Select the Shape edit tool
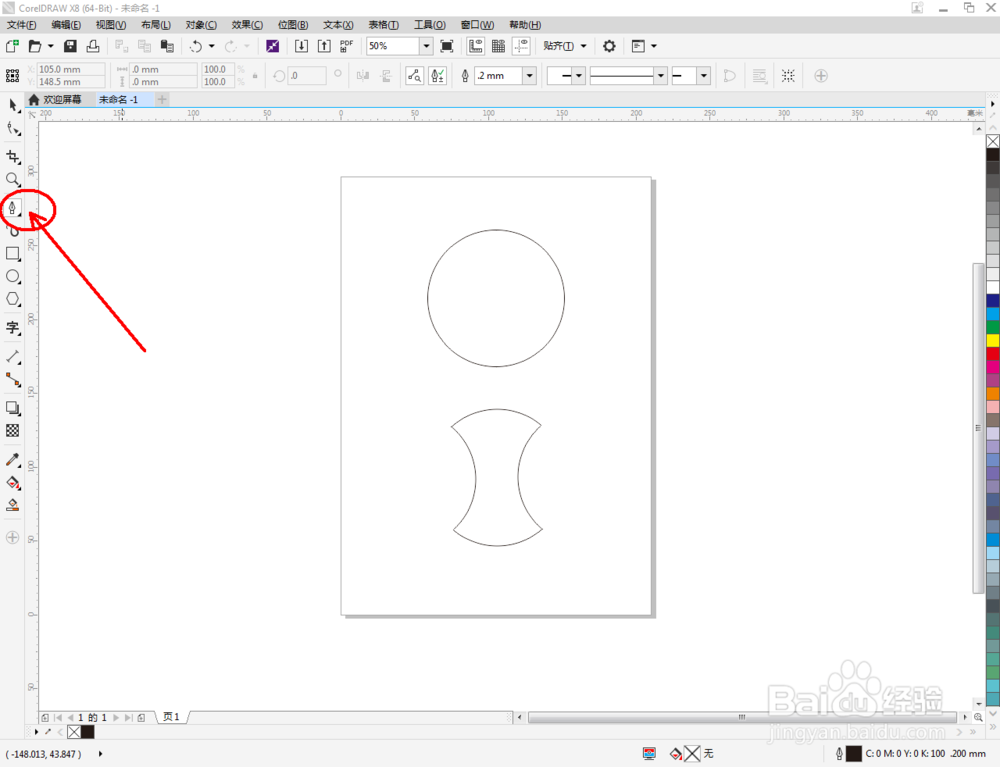1000x767 pixels. tap(13, 129)
